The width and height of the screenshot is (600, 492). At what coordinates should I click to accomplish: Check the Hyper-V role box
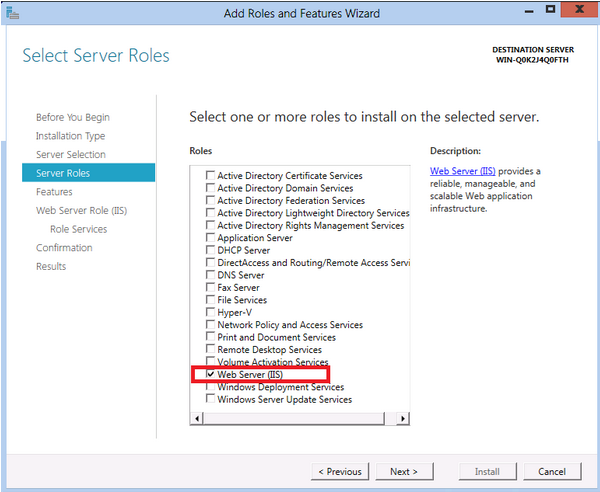pyautogui.click(x=210, y=312)
